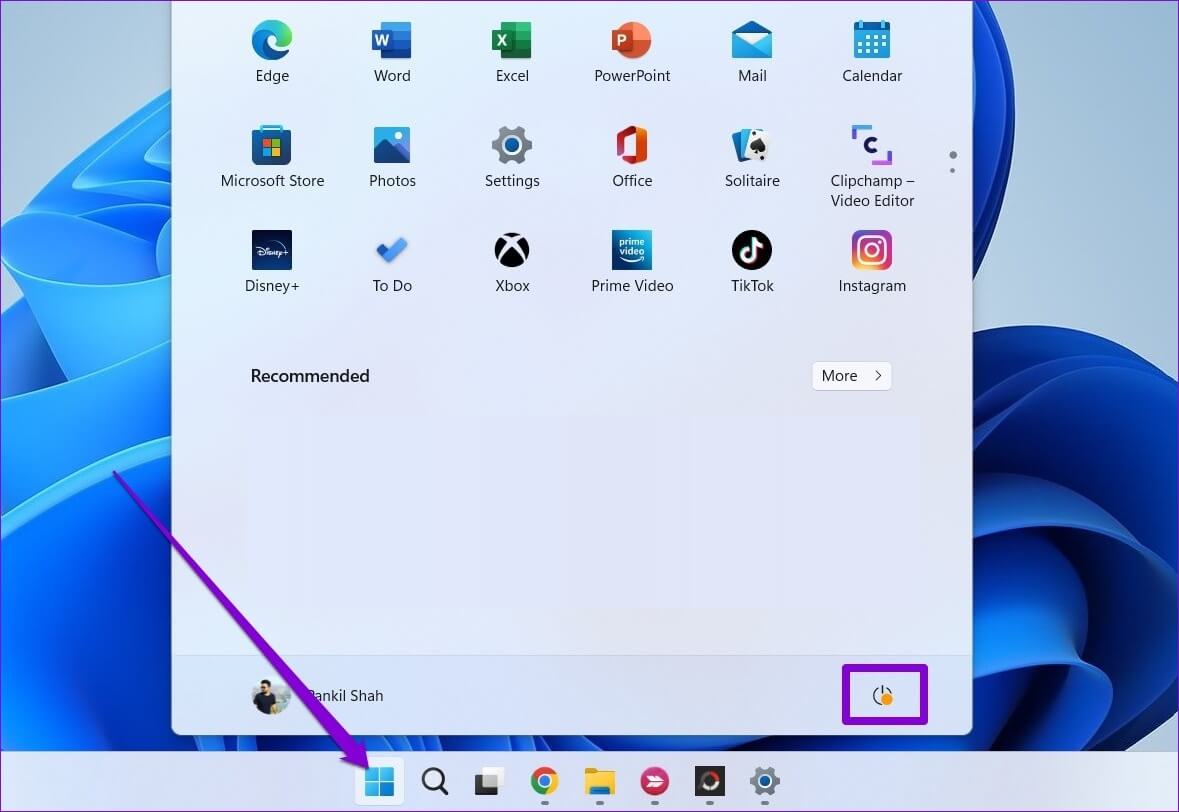Click the power button in Start menu

coord(883,695)
